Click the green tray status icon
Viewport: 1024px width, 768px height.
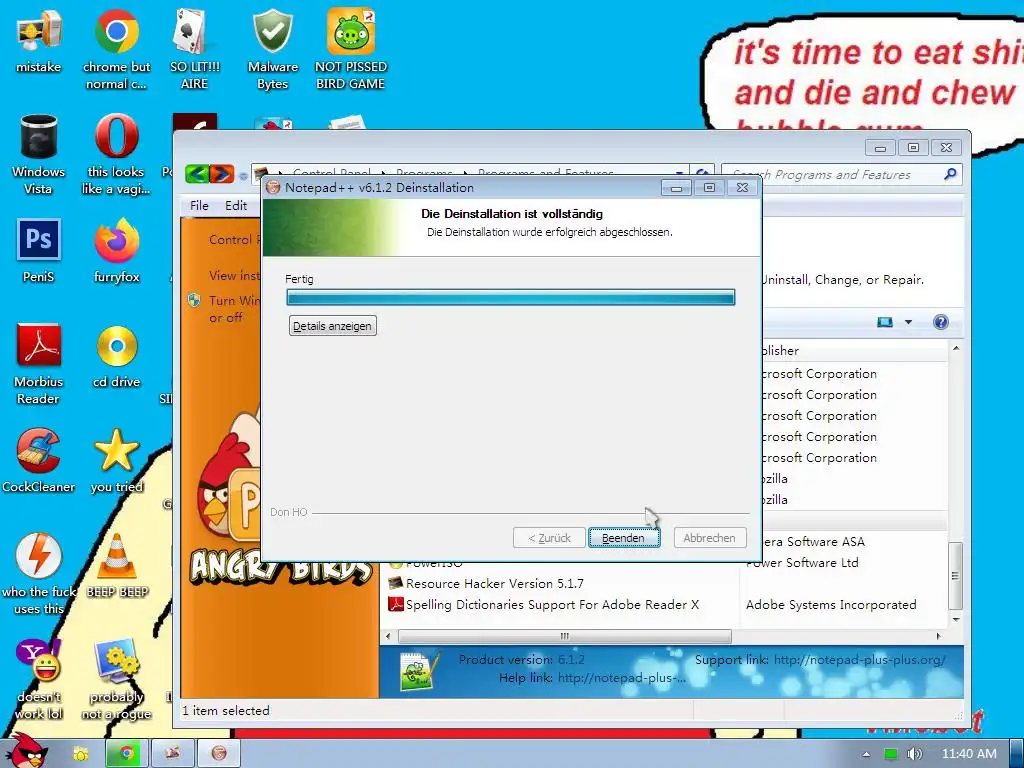click(x=890, y=754)
